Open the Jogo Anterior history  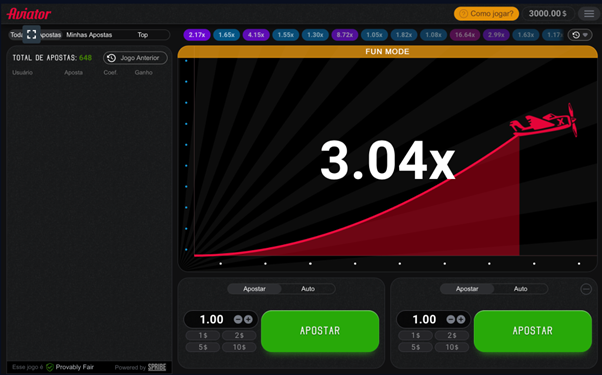(x=135, y=58)
